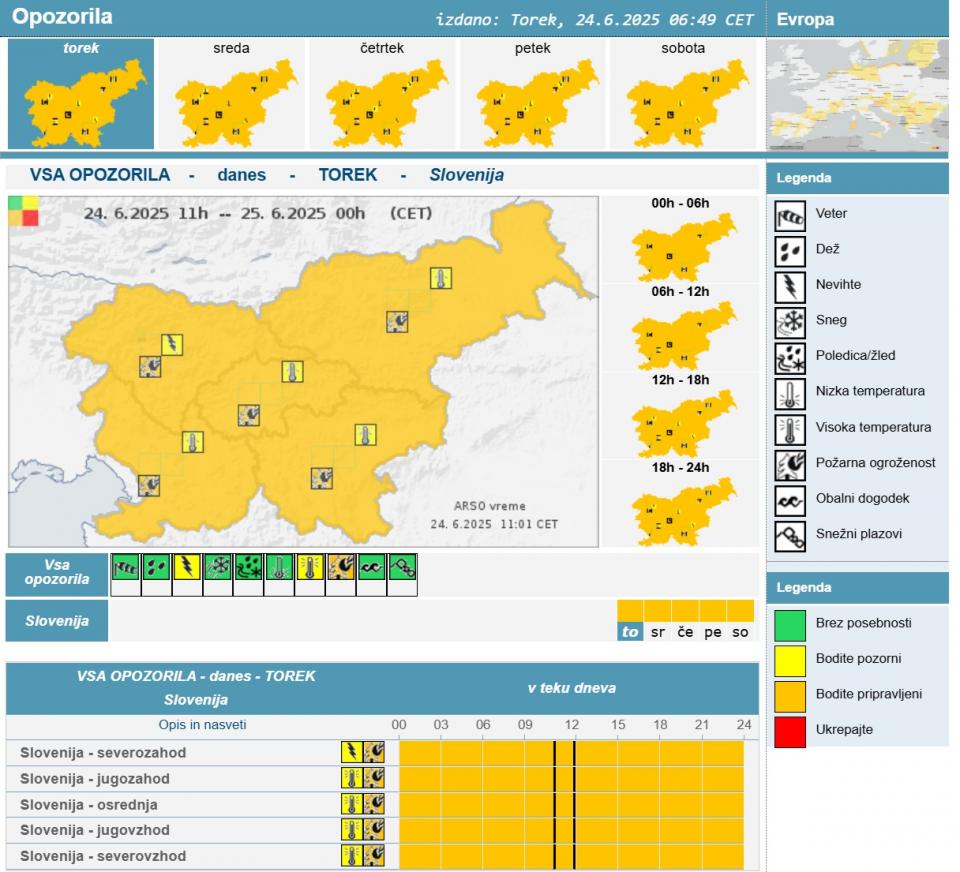Open the četrtek forecast map tab
Image resolution: width=960 pixels, height=872 pixels.
382,95
